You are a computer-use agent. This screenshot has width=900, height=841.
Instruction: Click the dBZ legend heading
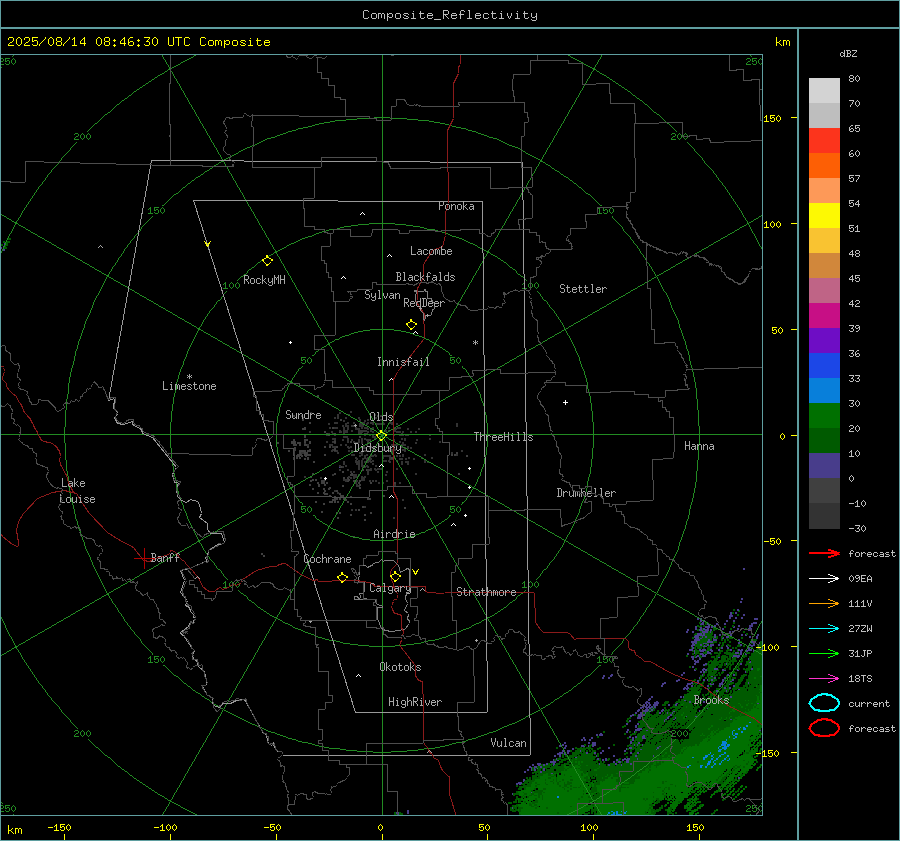coord(848,54)
